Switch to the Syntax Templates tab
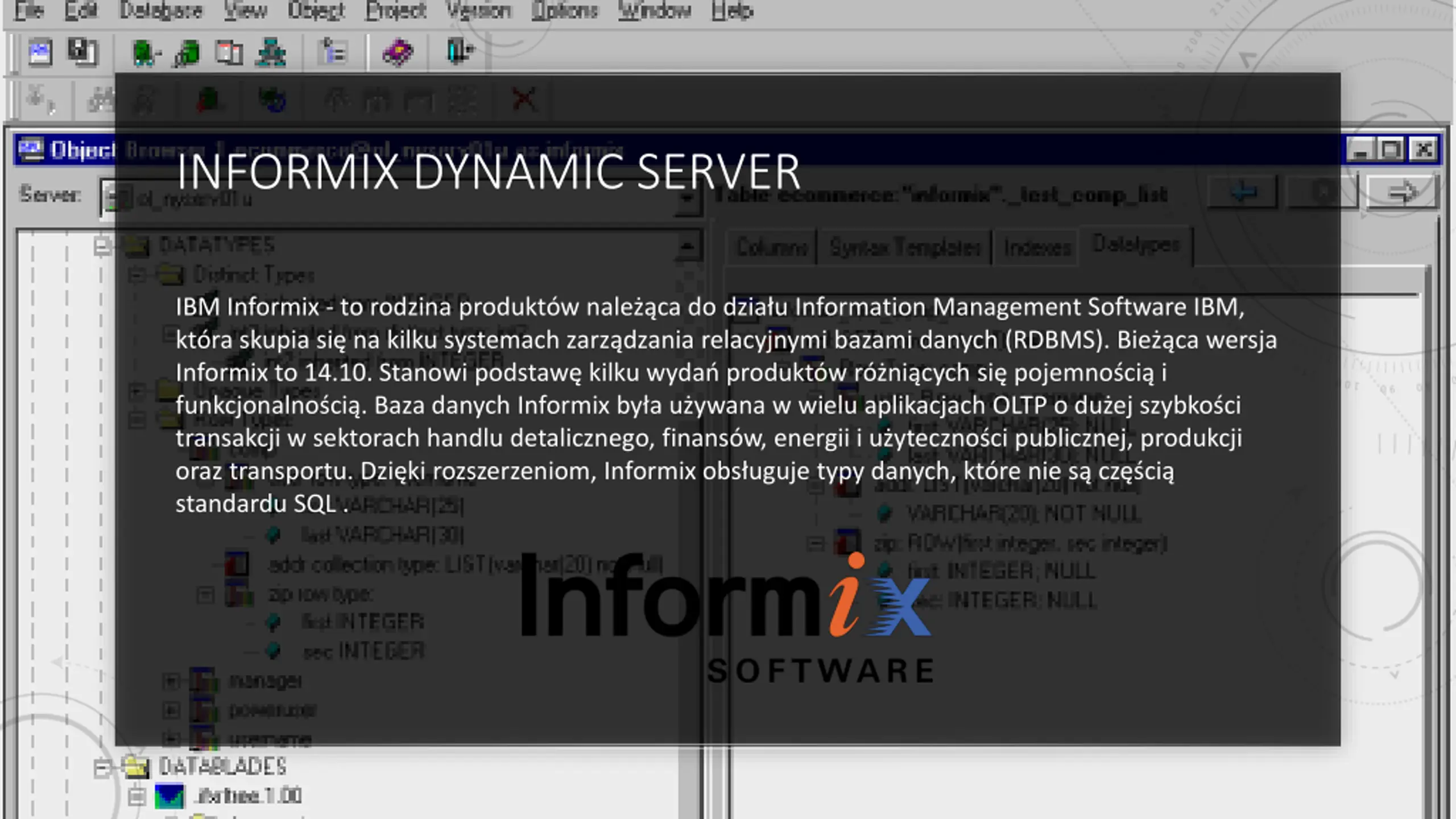The height and width of the screenshot is (819, 1456). pos(905,248)
